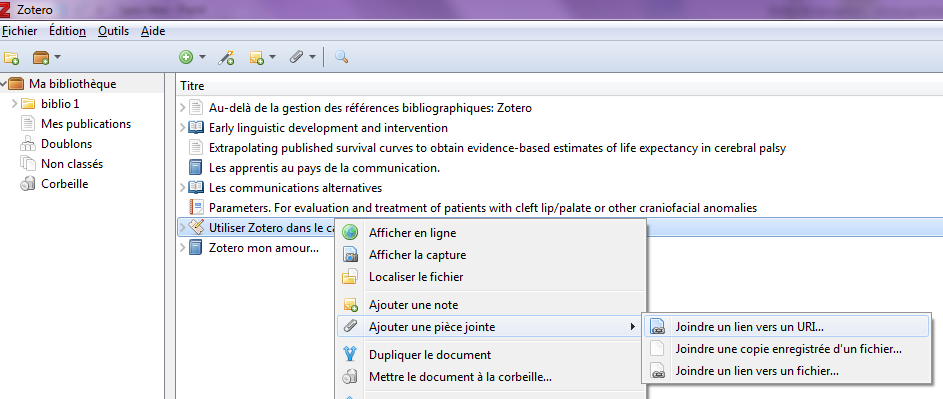Expand the Les communications alternatives arrow
Image resolution: width=943 pixels, height=399 pixels.
[183, 188]
